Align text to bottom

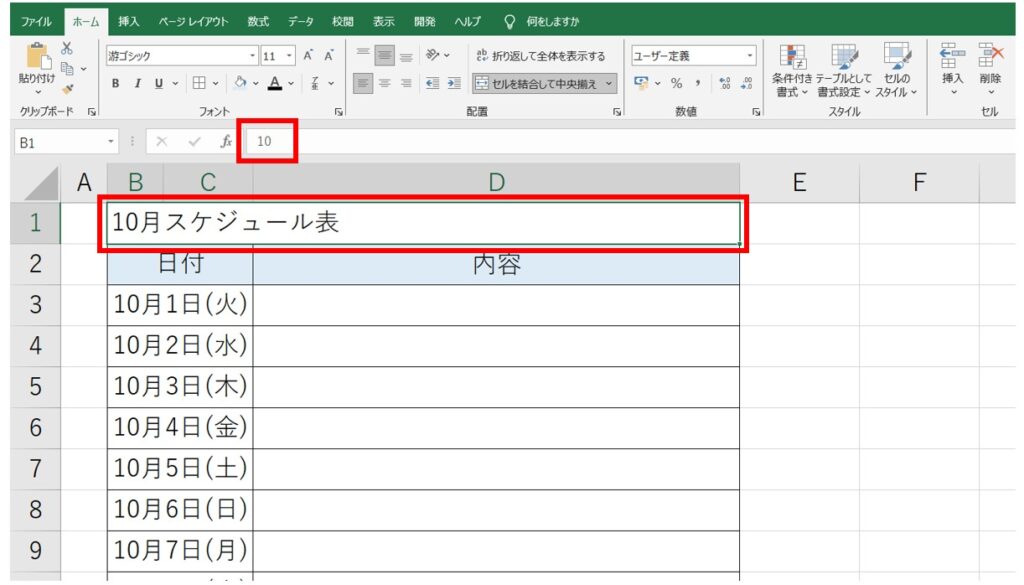406,55
